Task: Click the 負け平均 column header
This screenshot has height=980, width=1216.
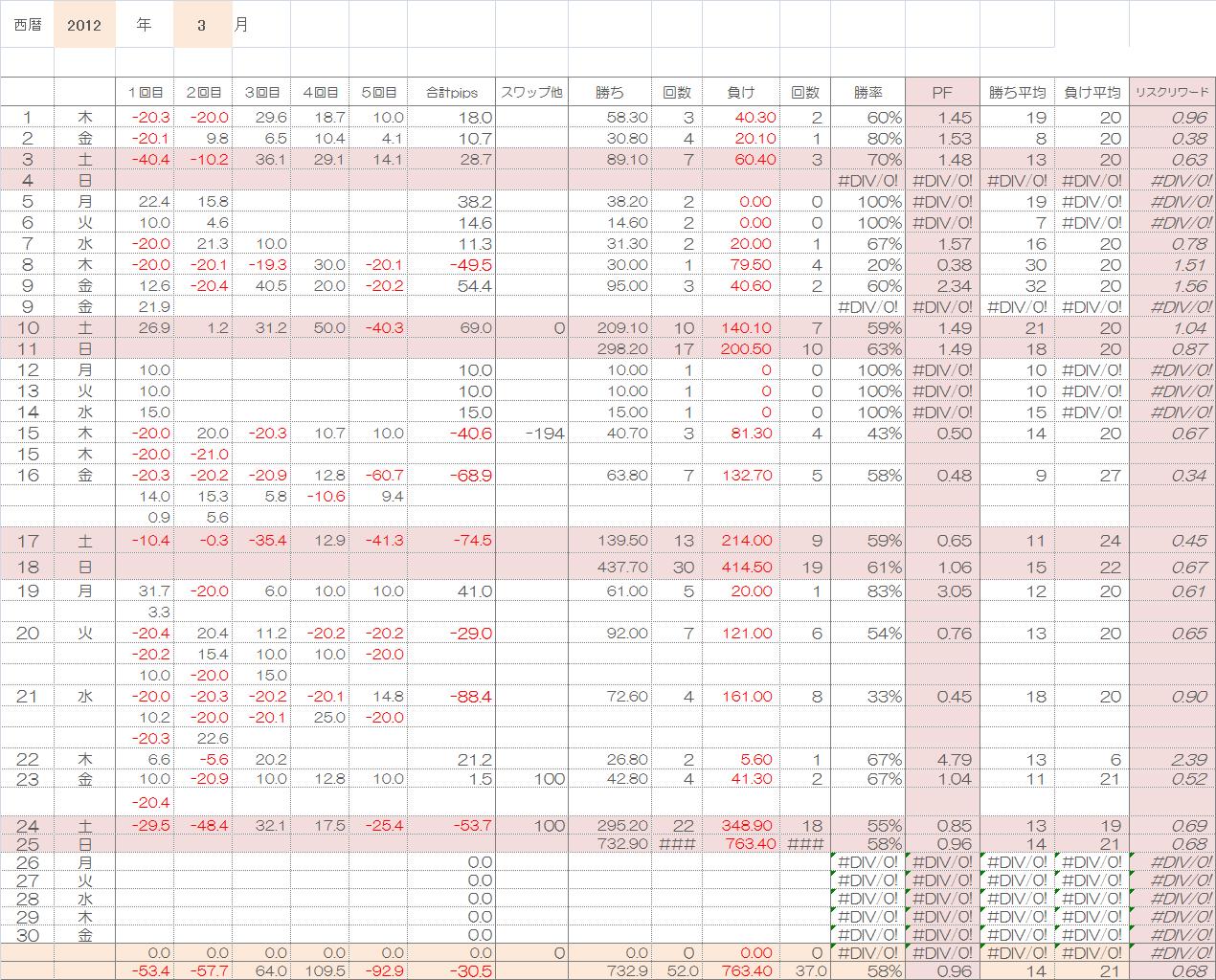Action: 1092,93
